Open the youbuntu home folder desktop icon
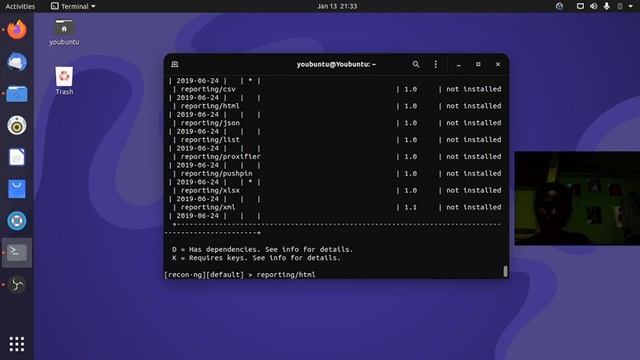Image resolution: width=640 pixels, height=360 pixels. (x=64, y=32)
